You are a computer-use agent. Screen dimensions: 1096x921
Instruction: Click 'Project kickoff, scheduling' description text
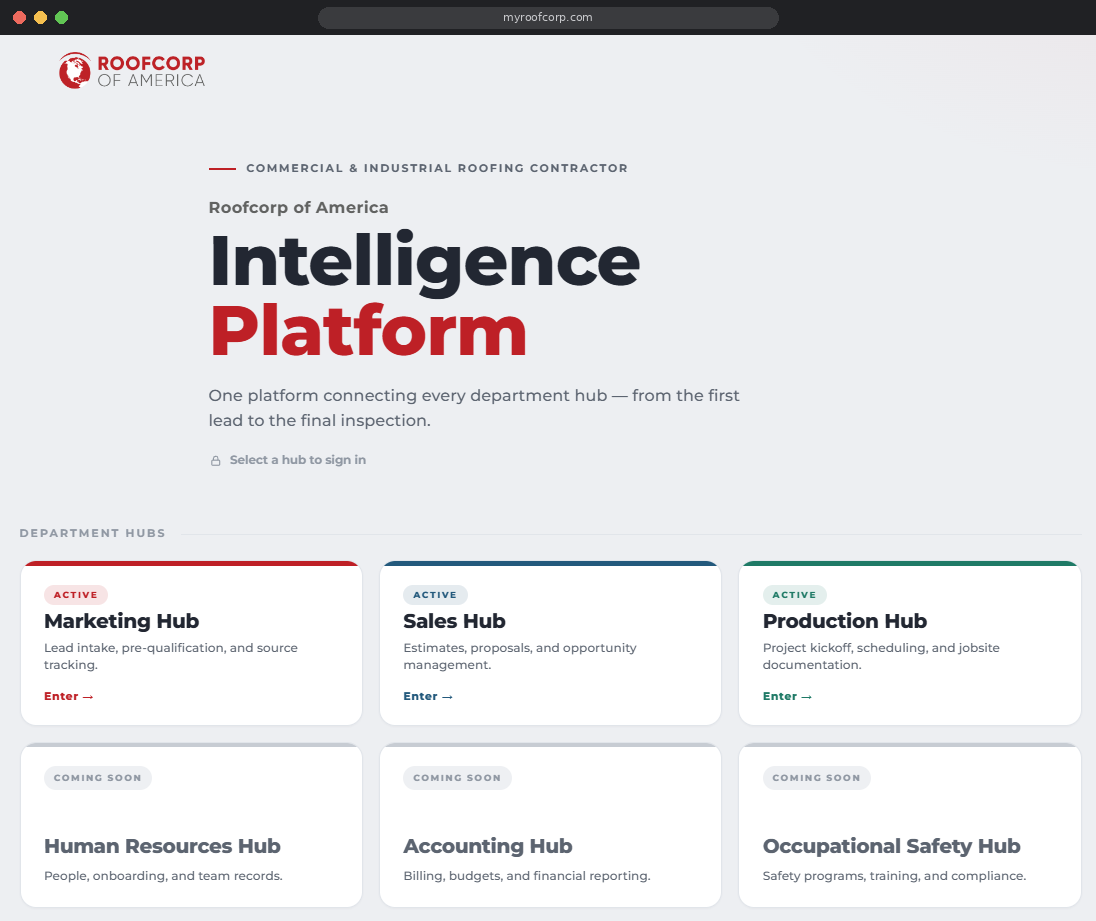(881, 656)
